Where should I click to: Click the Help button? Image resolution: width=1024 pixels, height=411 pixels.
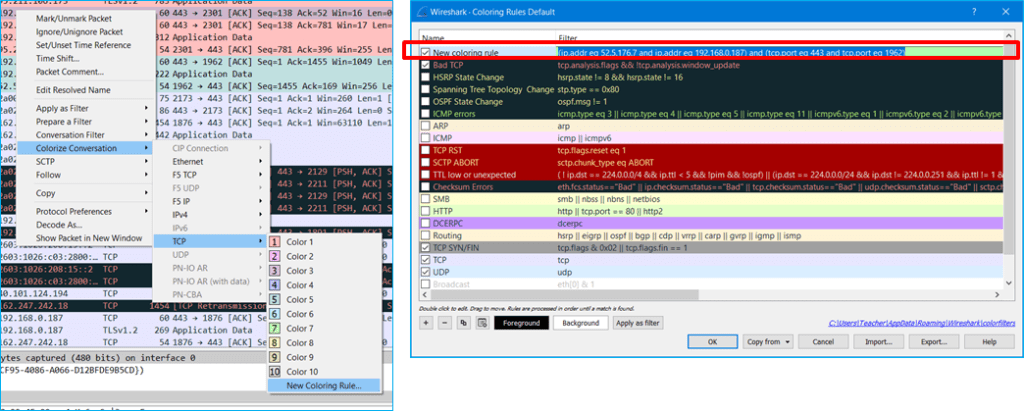pyautogui.click(x=989, y=342)
